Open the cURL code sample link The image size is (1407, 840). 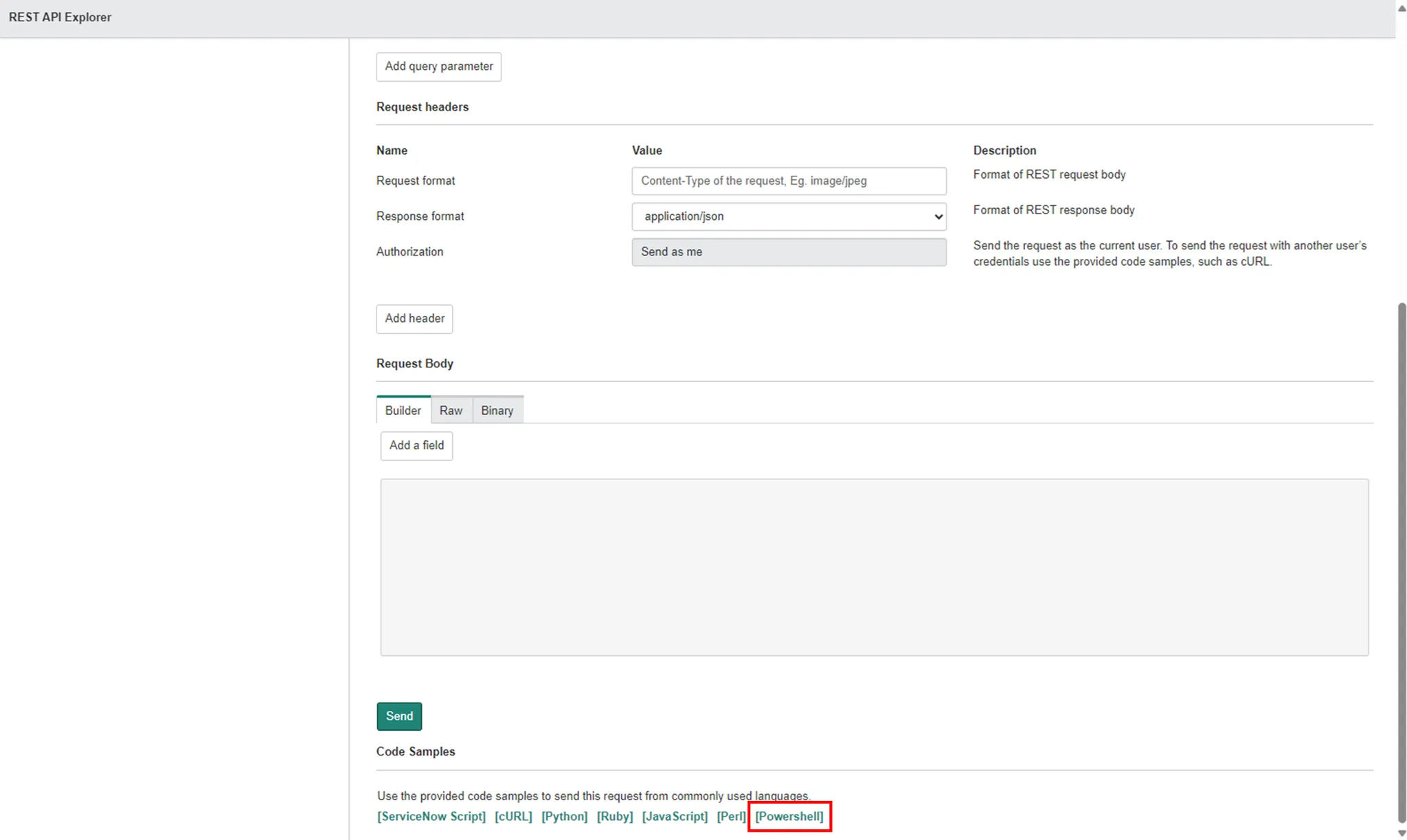pos(513,816)
